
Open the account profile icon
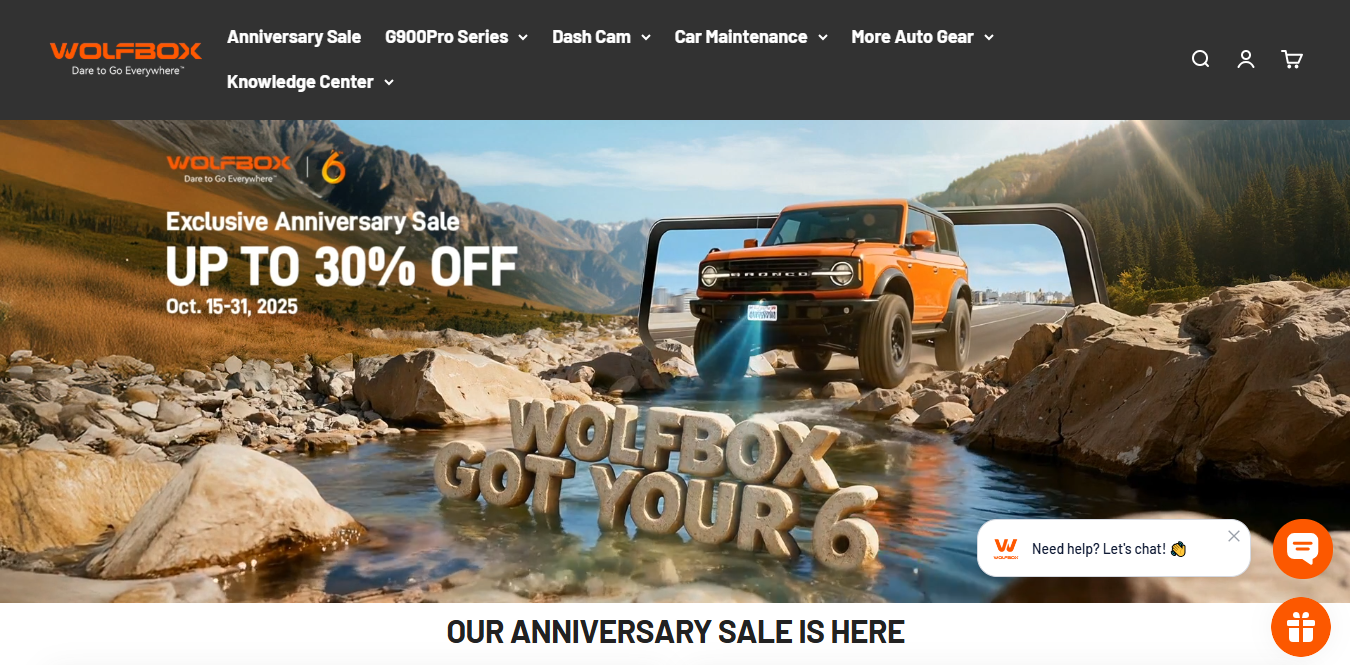1246,59
